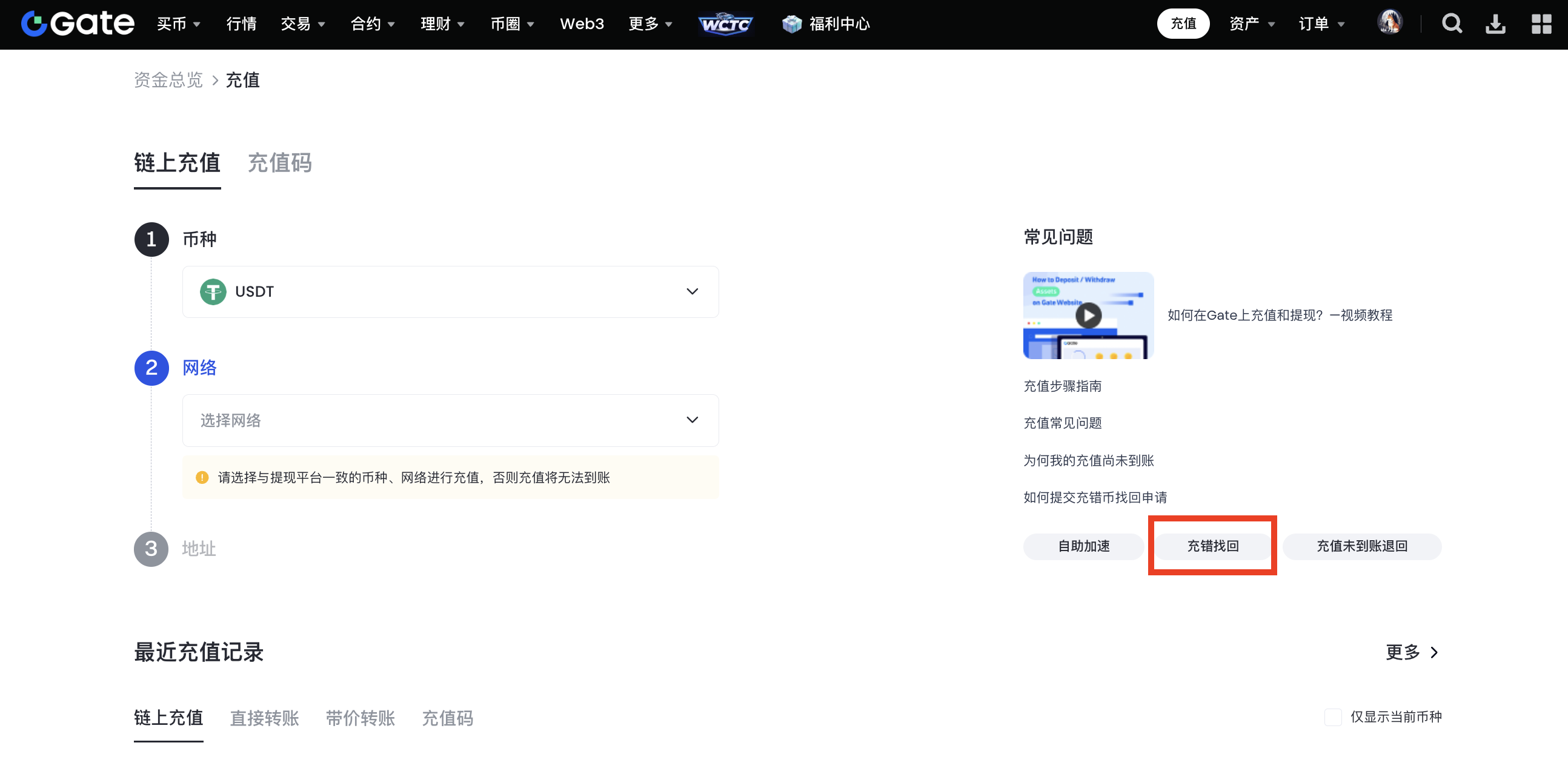Image resolution: width=1568 pixels, height=757 pixels.
Task: Open the user avatar profile
Action: [1390, 22]
